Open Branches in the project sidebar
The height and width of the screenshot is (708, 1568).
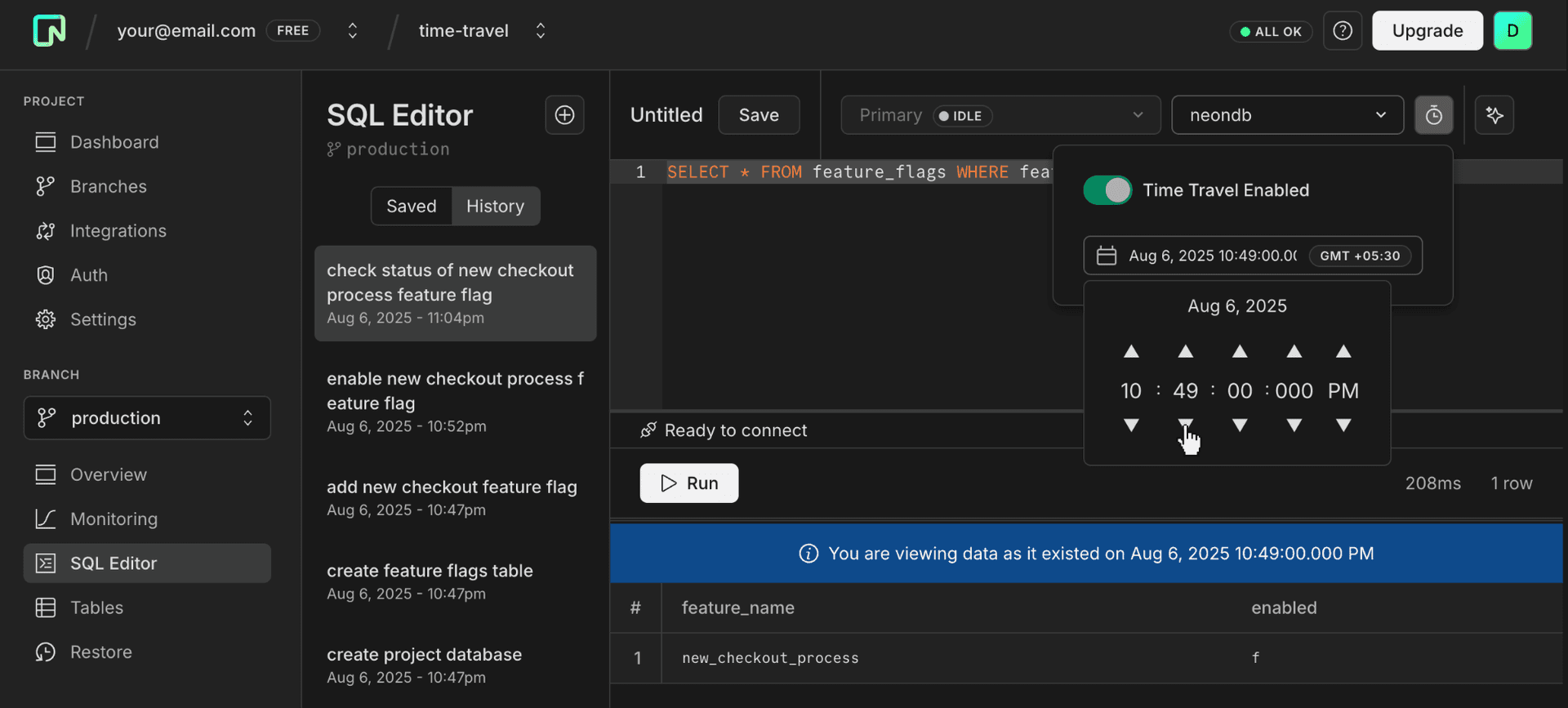coord(108,186)
